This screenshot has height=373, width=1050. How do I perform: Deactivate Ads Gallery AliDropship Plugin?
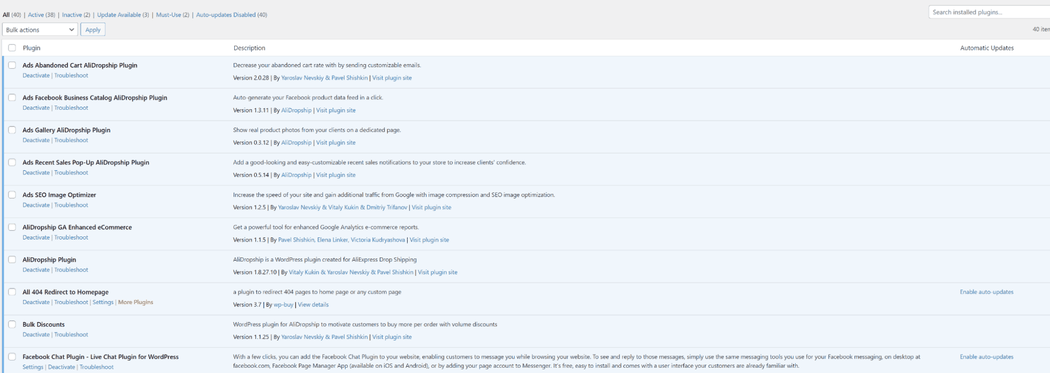point(36,141)
